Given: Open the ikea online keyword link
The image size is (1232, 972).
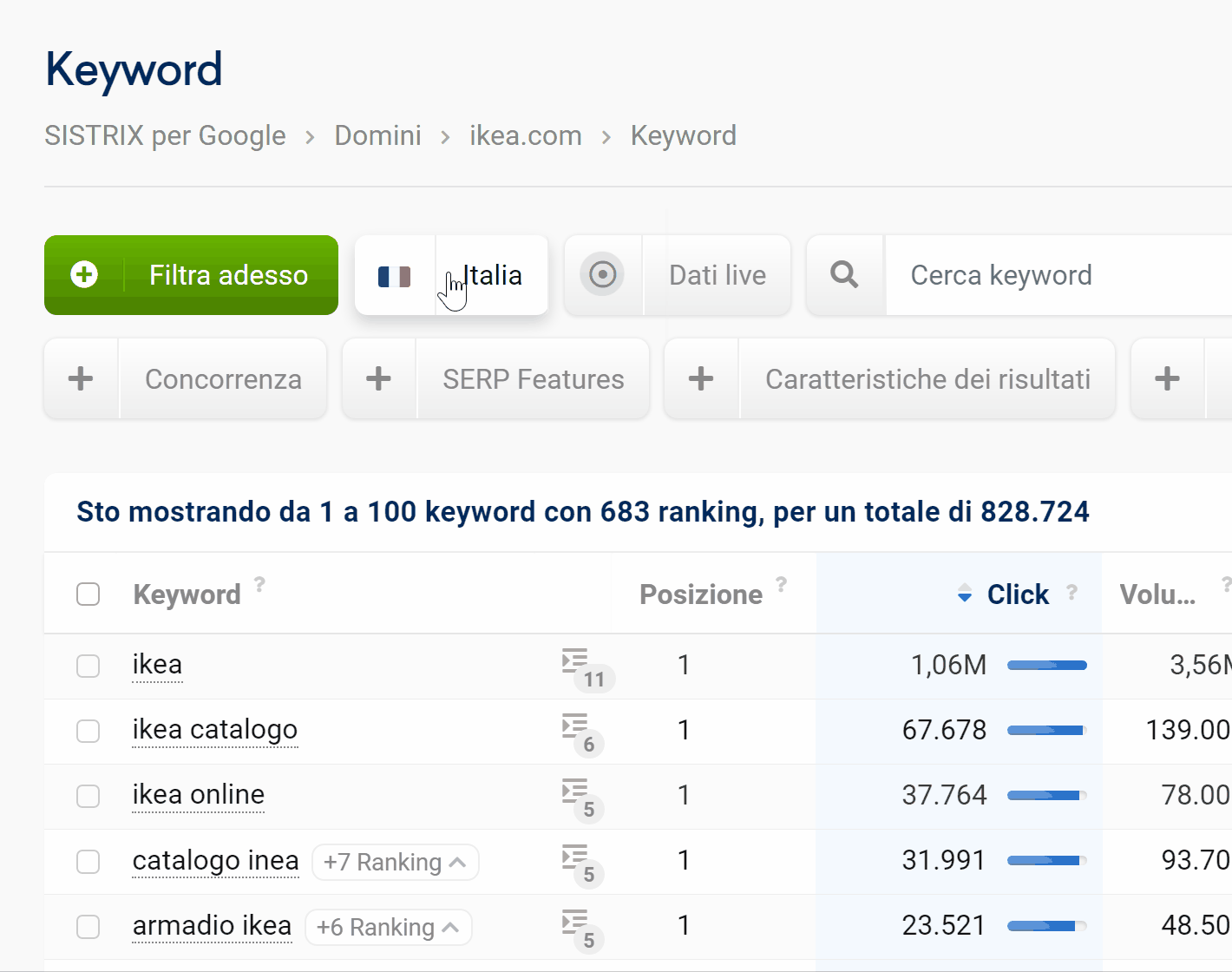Looking at the screenshot, I should pos(199,795).
